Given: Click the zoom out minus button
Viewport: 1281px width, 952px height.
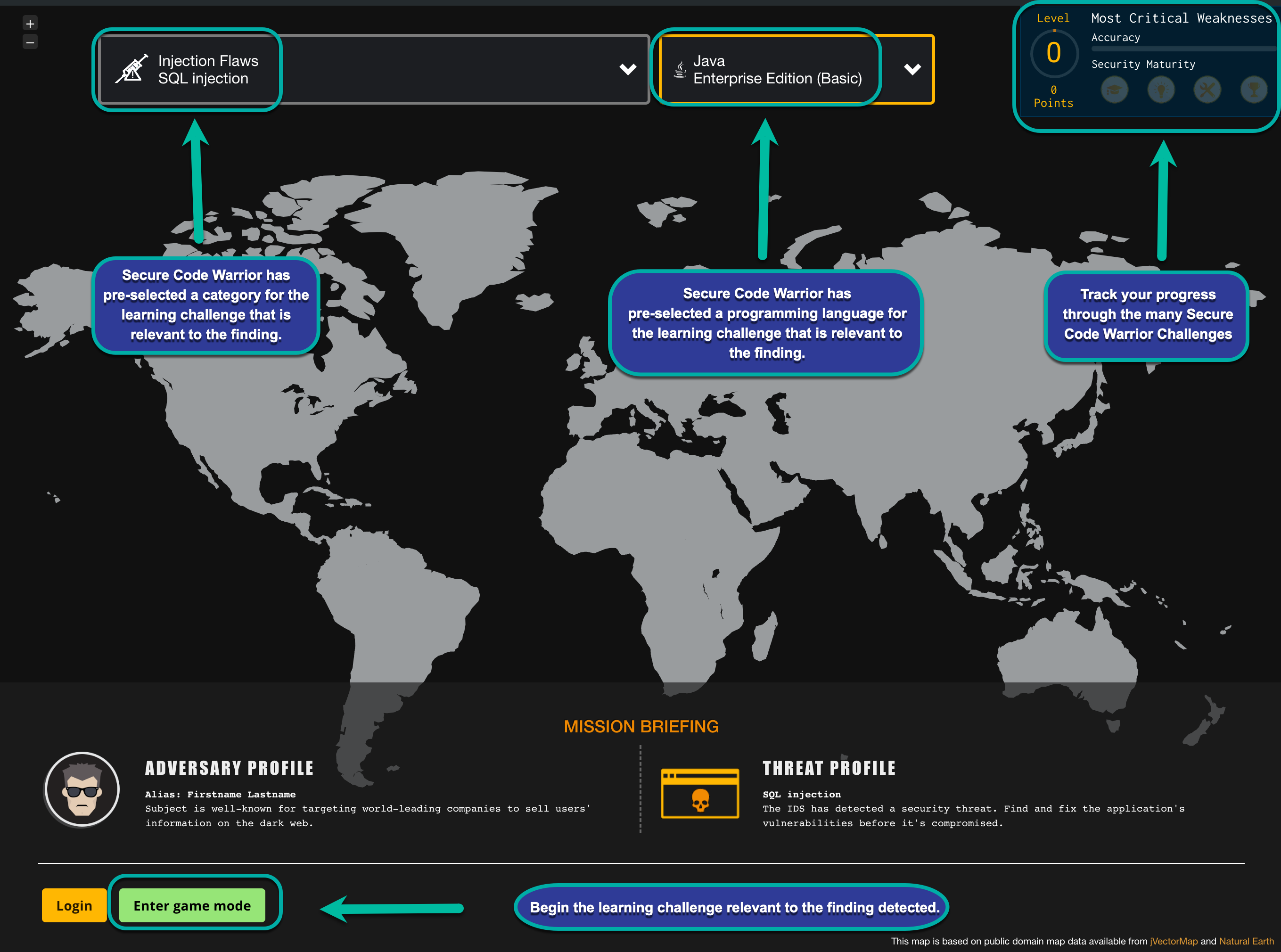Looking at the screenshot, I should click(x=30, y=42).
